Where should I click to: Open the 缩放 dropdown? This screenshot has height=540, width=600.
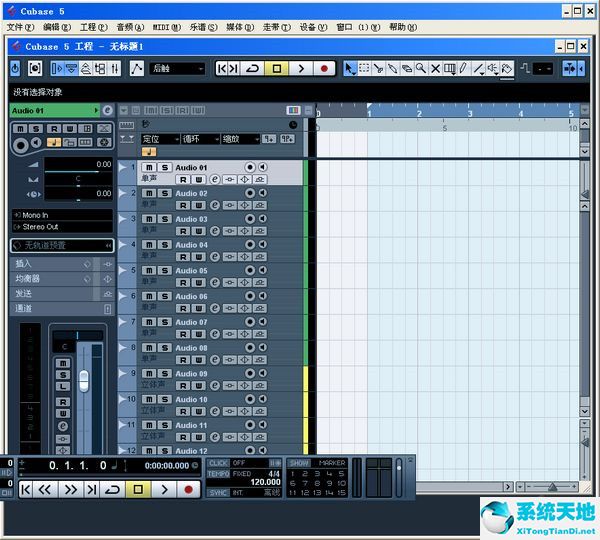[x=240, y=139]
